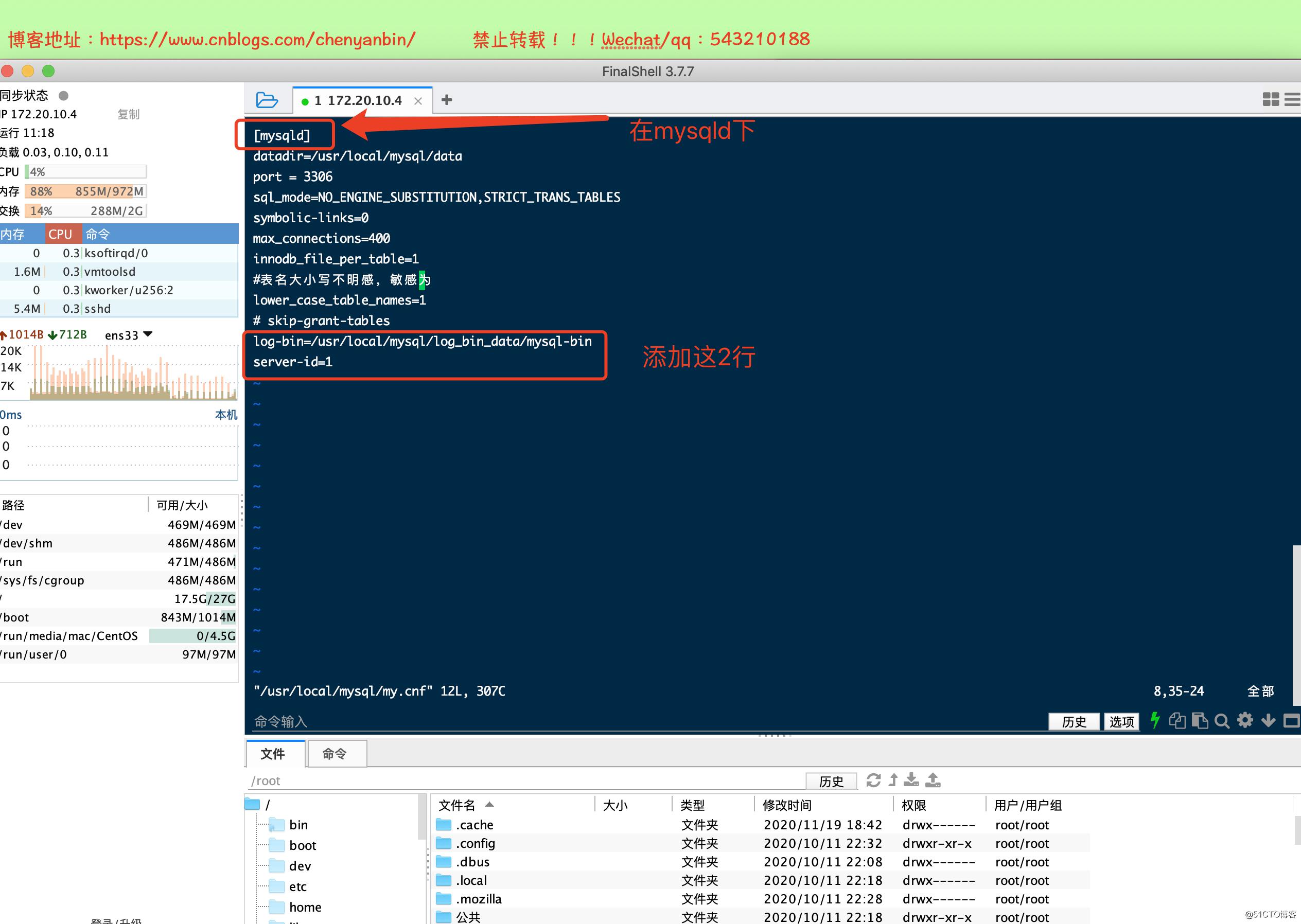This screenshot has height=924, width=1301.
Task: Toggle terminal fullscreen rectangle icon
Action: 1291,721
